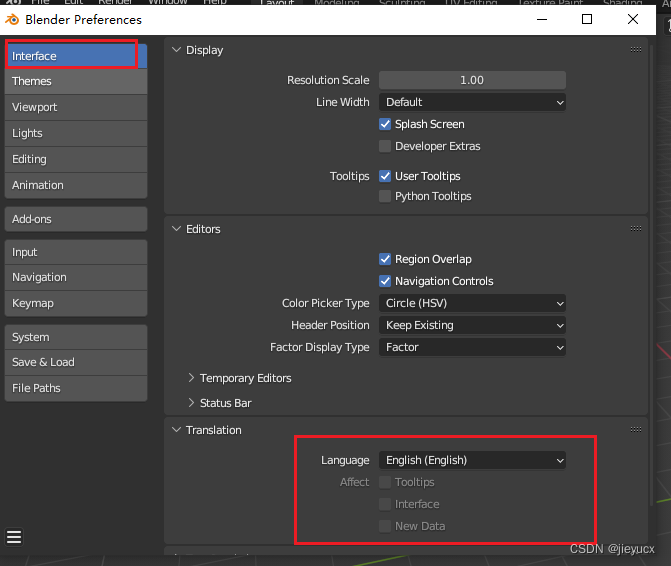Open the Add-ons section
The image size is (671, 566).
point(76,219)
